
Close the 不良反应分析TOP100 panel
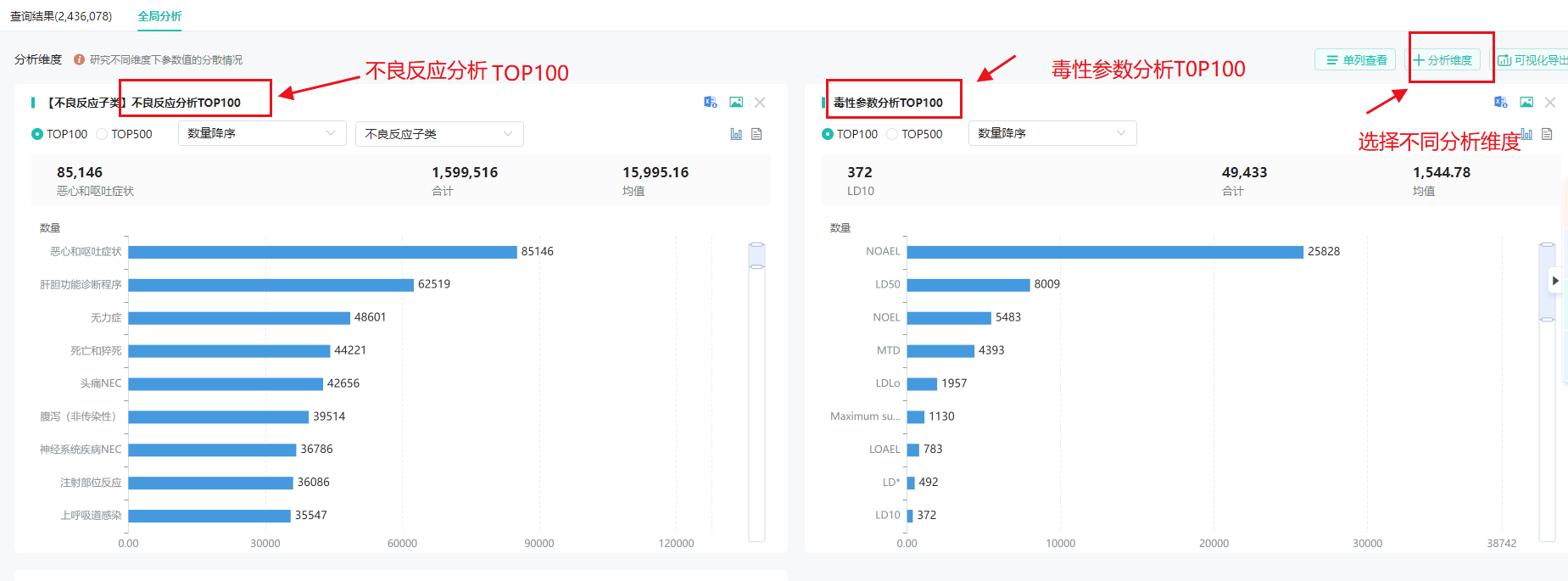(760, 103)
